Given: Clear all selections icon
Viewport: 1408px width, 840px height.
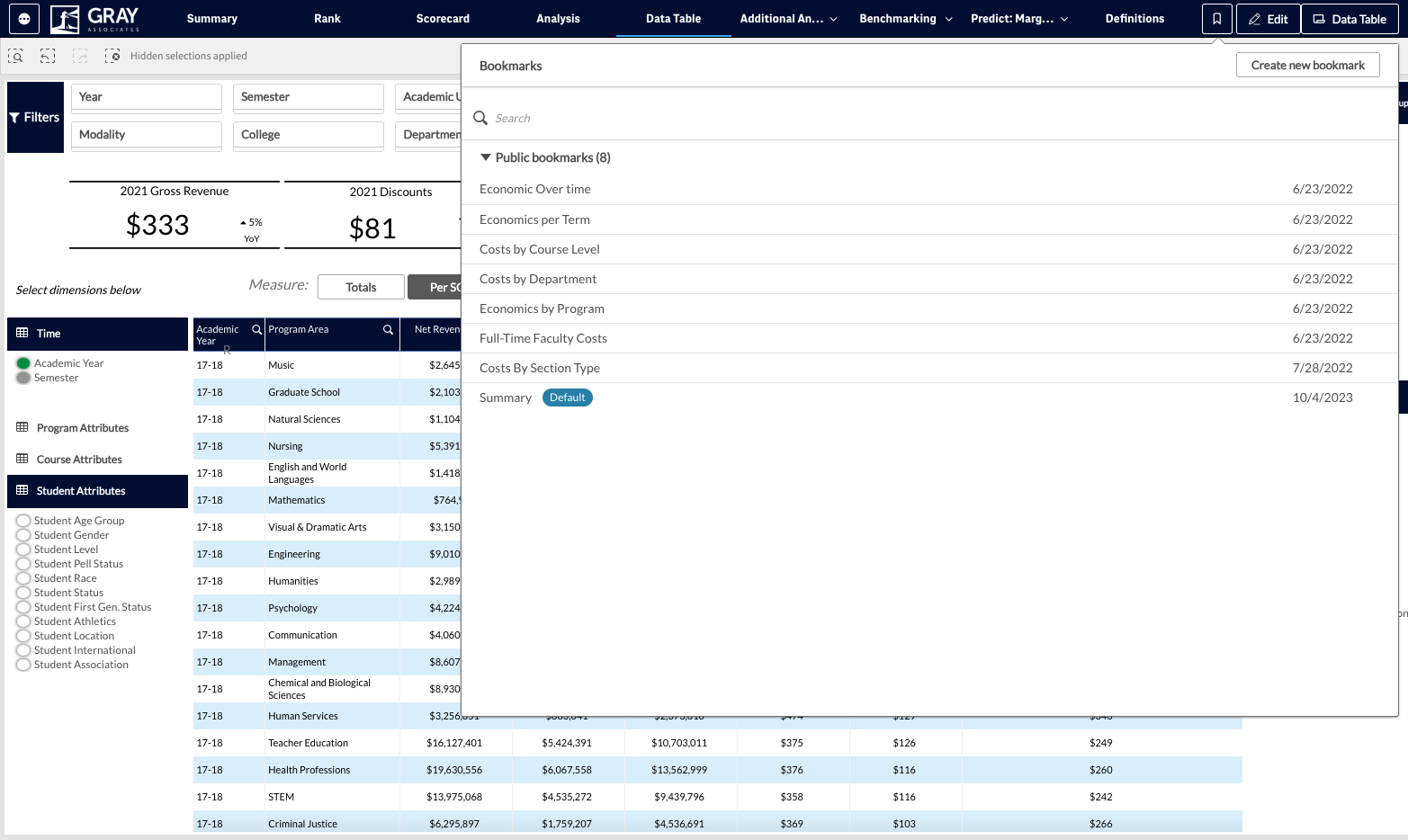Looking at the screenshot, I should (x=112, y=56).
